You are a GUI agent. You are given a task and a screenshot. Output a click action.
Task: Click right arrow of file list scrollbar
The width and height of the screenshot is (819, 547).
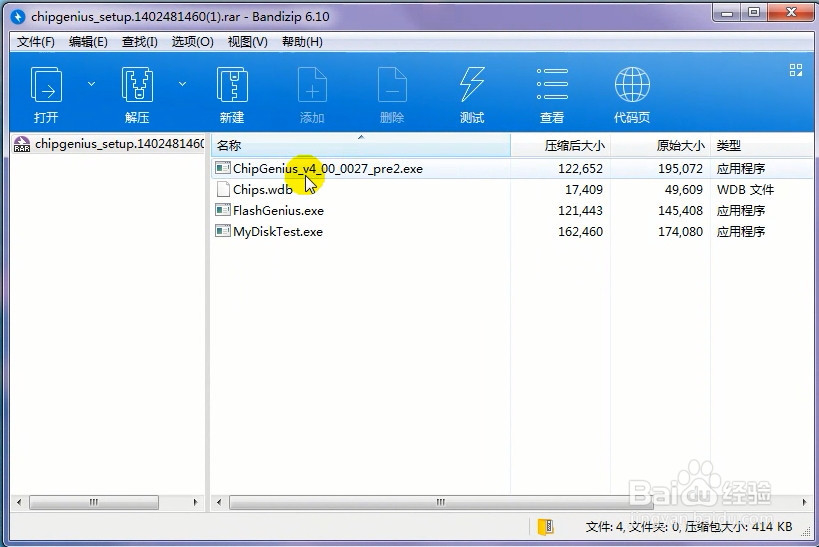804,502
